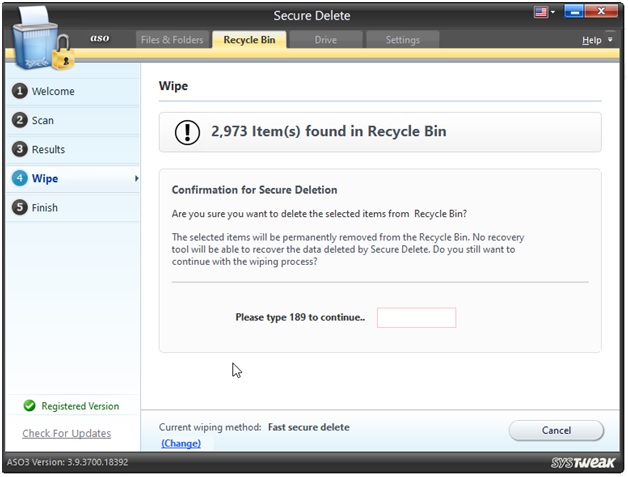The height and width of the screenshot is (477, 628).
Task: Click the number 5 Finish step icon
Action: (19, 207)
